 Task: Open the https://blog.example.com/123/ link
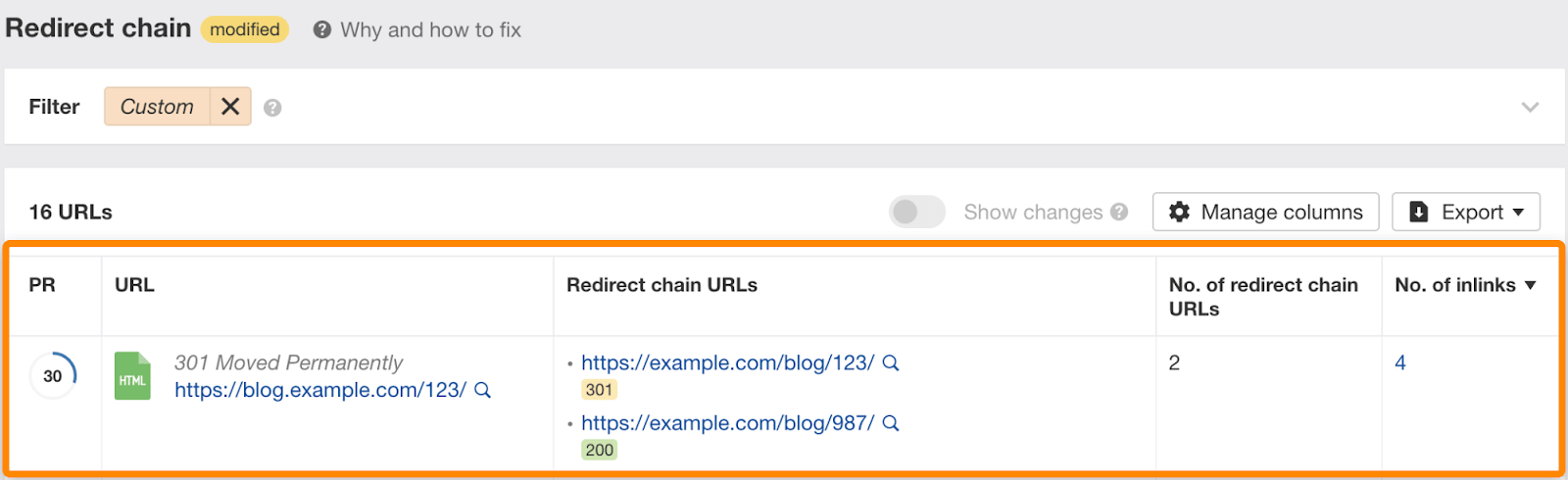[320, 390]
